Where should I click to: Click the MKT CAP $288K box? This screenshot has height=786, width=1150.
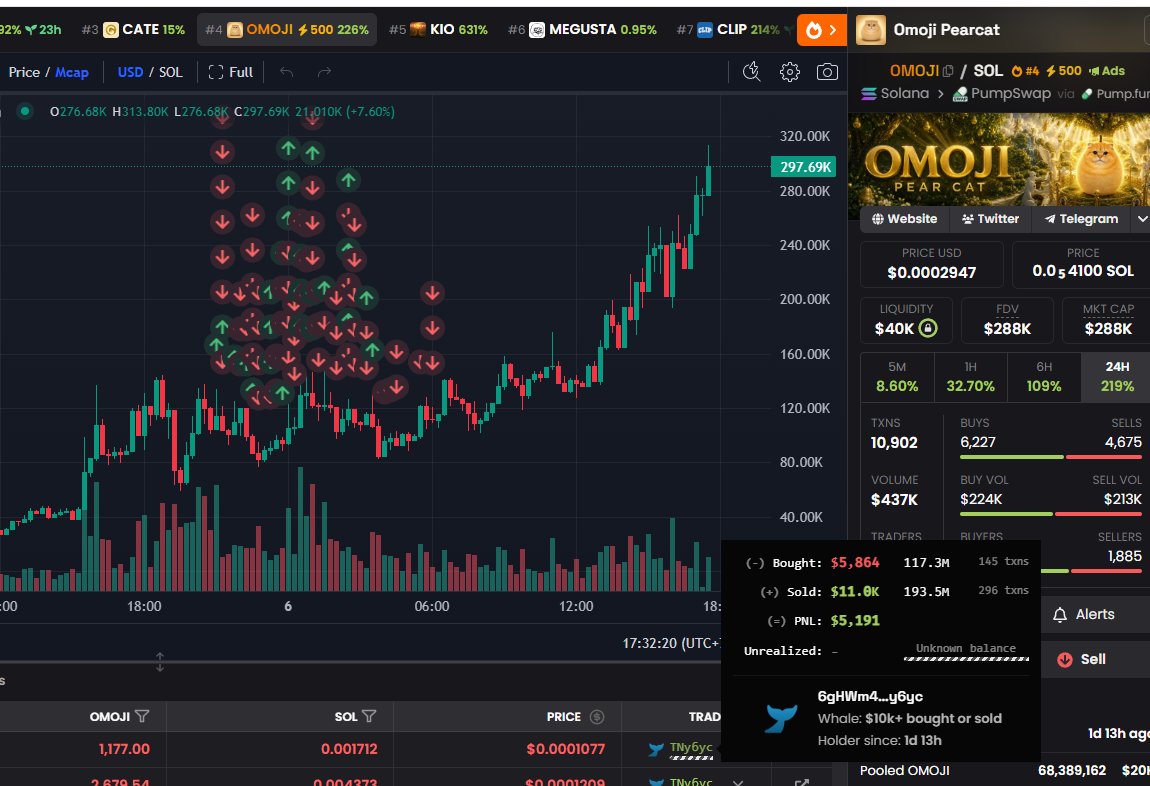click(x=1107, y=320)
